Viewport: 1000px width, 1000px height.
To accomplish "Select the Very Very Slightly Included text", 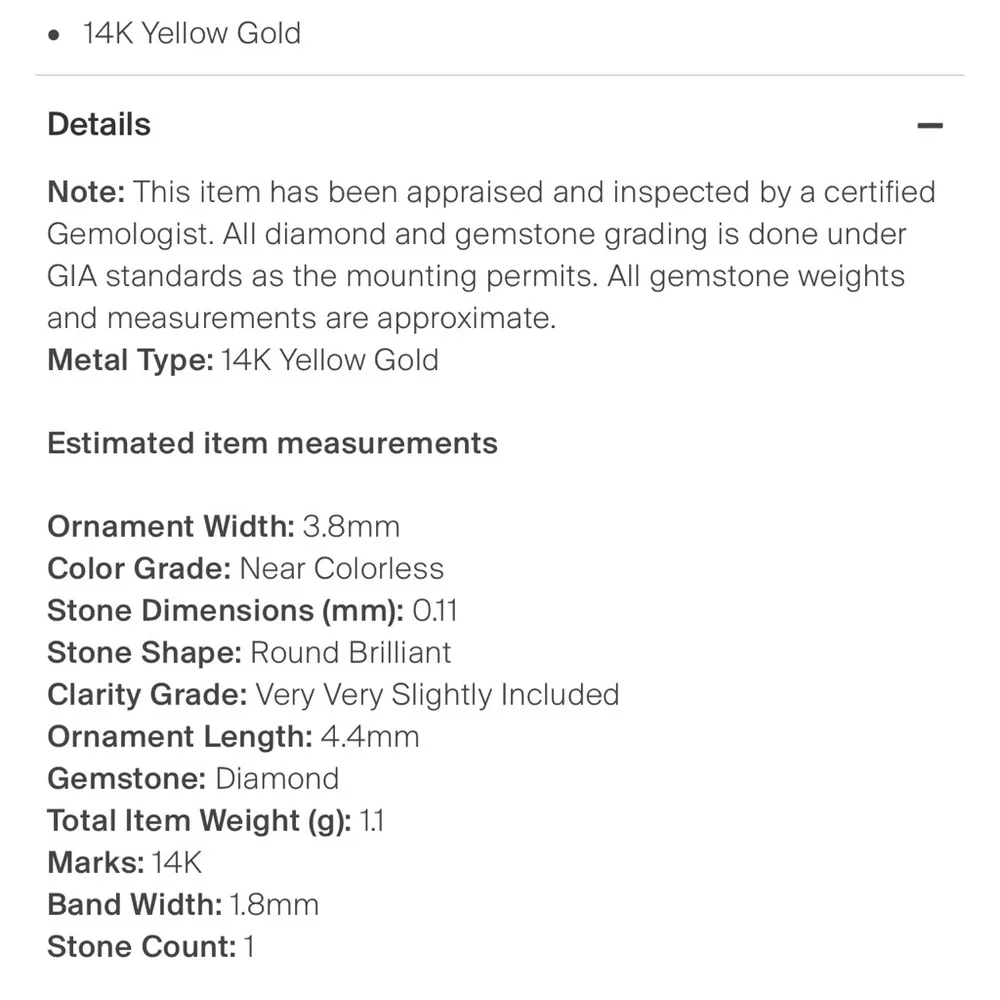I will [x=437, y=694].
